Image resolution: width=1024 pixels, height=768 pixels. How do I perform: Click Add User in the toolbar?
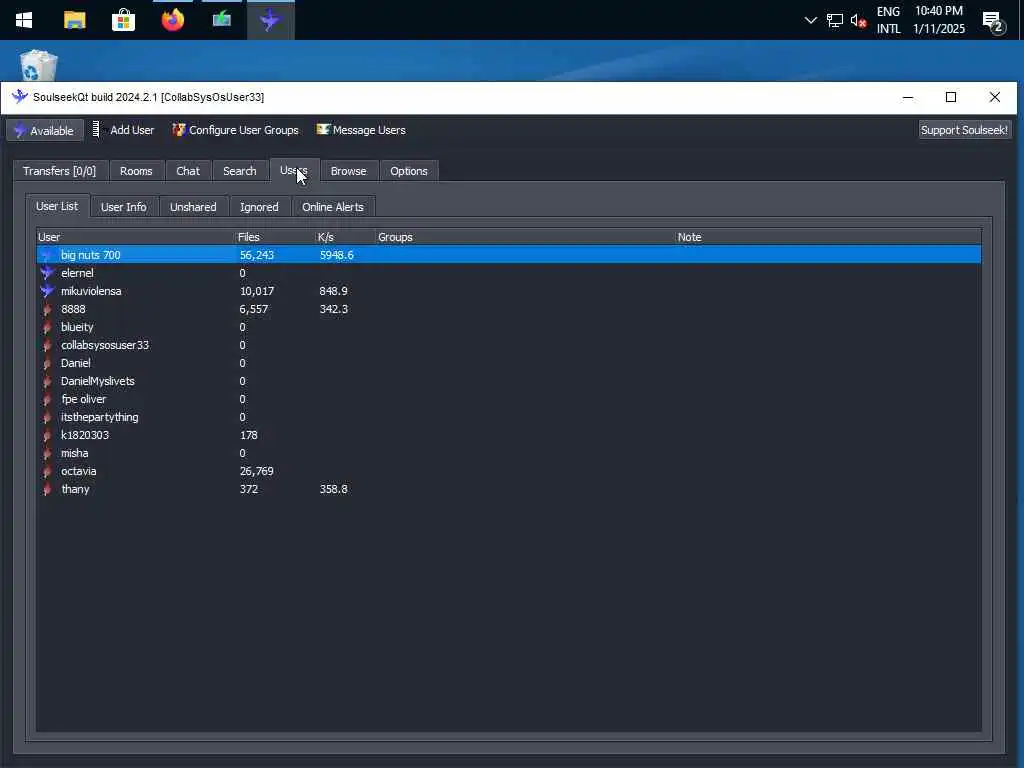(123, 130)
